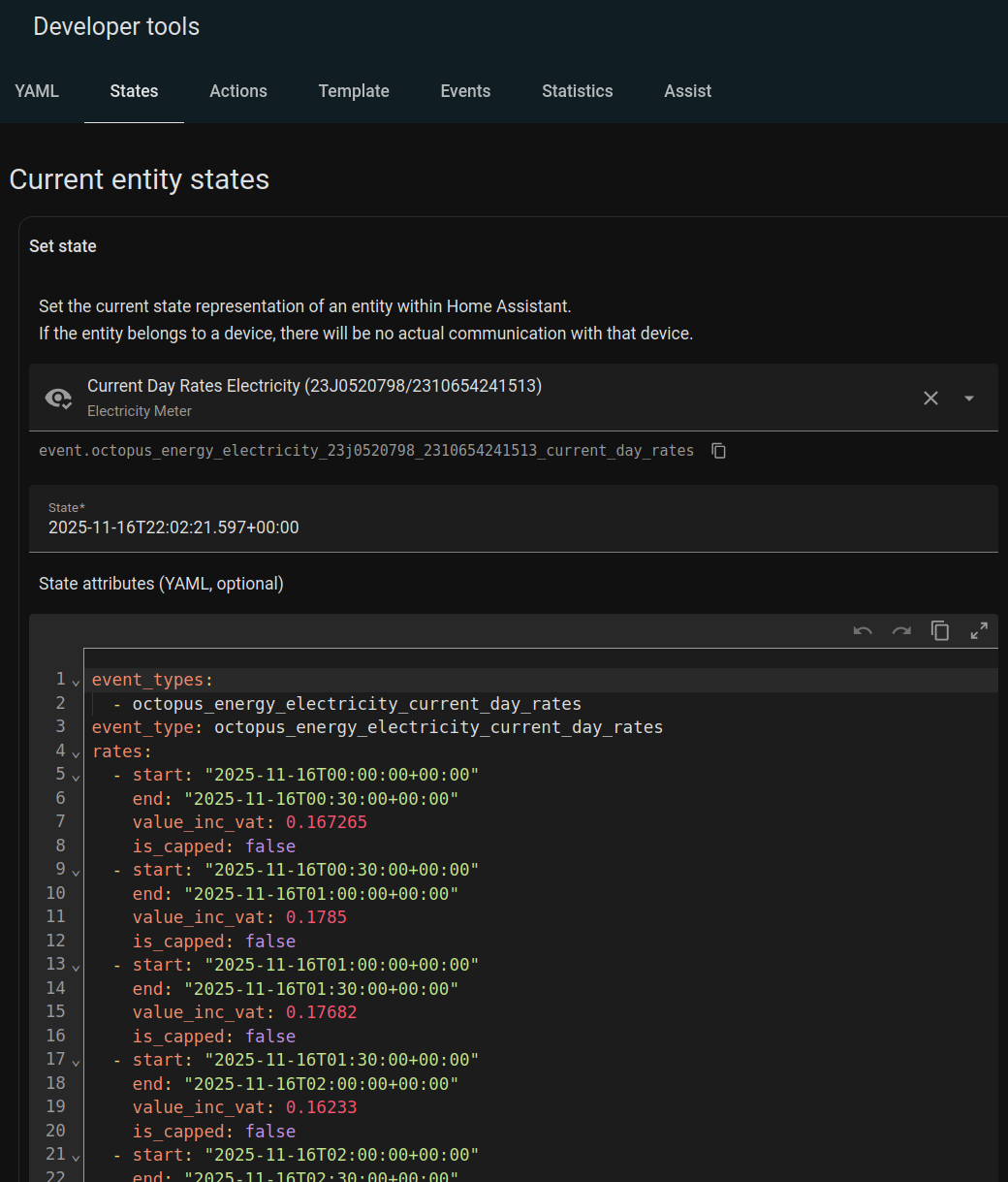Open the entity picker dropdown arrow

tap(969, 398)
